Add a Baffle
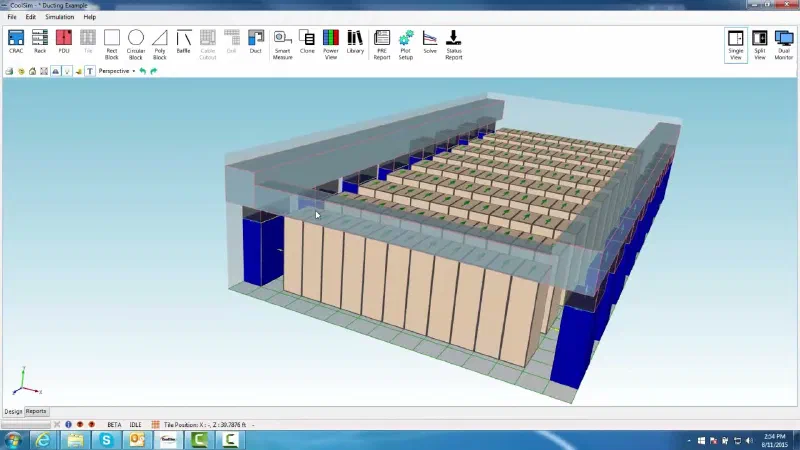Image resolution: width=800 pixels, height=450 pixels. tap(184, 41)
